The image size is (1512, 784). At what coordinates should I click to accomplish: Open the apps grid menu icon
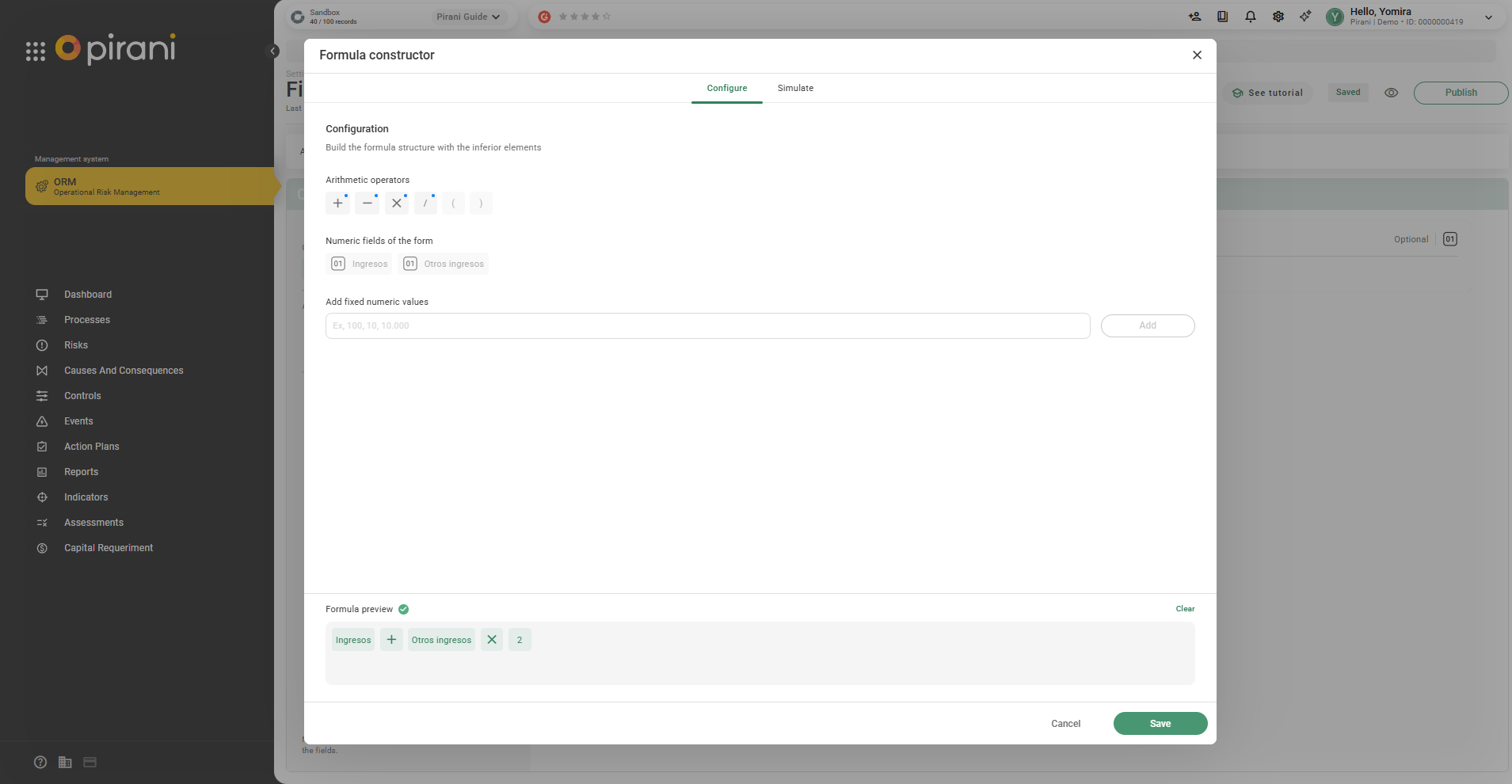(x=36, y=51)
